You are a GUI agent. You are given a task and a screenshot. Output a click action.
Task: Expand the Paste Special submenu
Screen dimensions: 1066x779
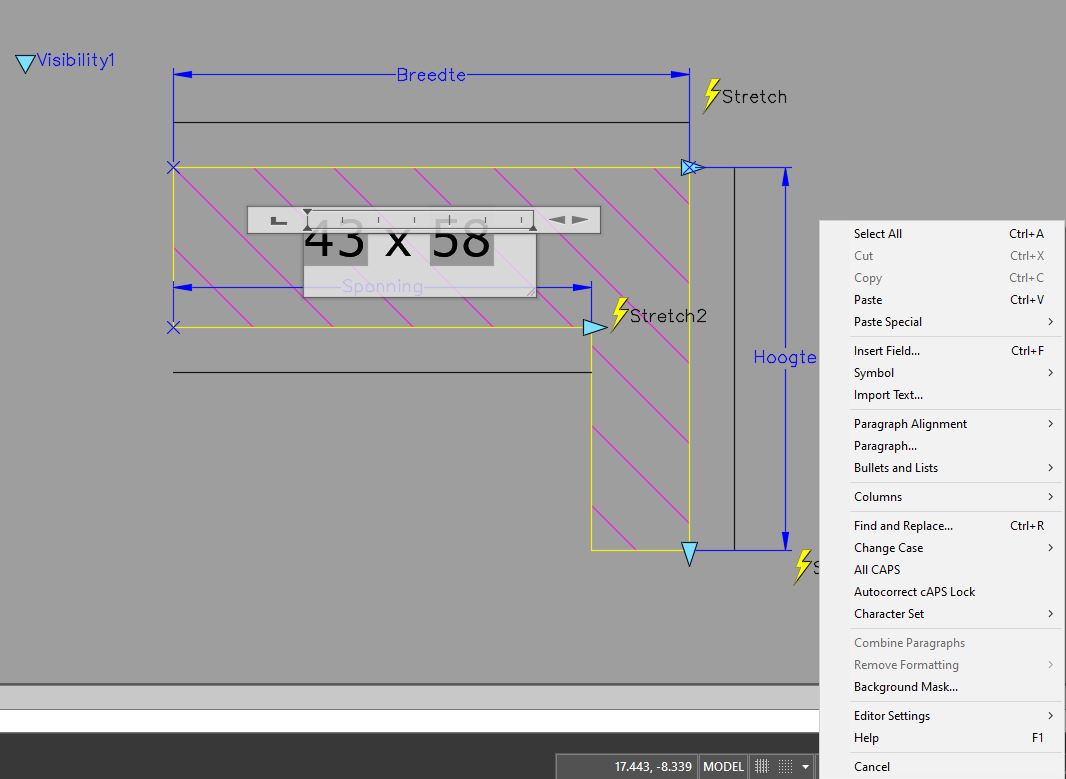click(x=887, y=321)
